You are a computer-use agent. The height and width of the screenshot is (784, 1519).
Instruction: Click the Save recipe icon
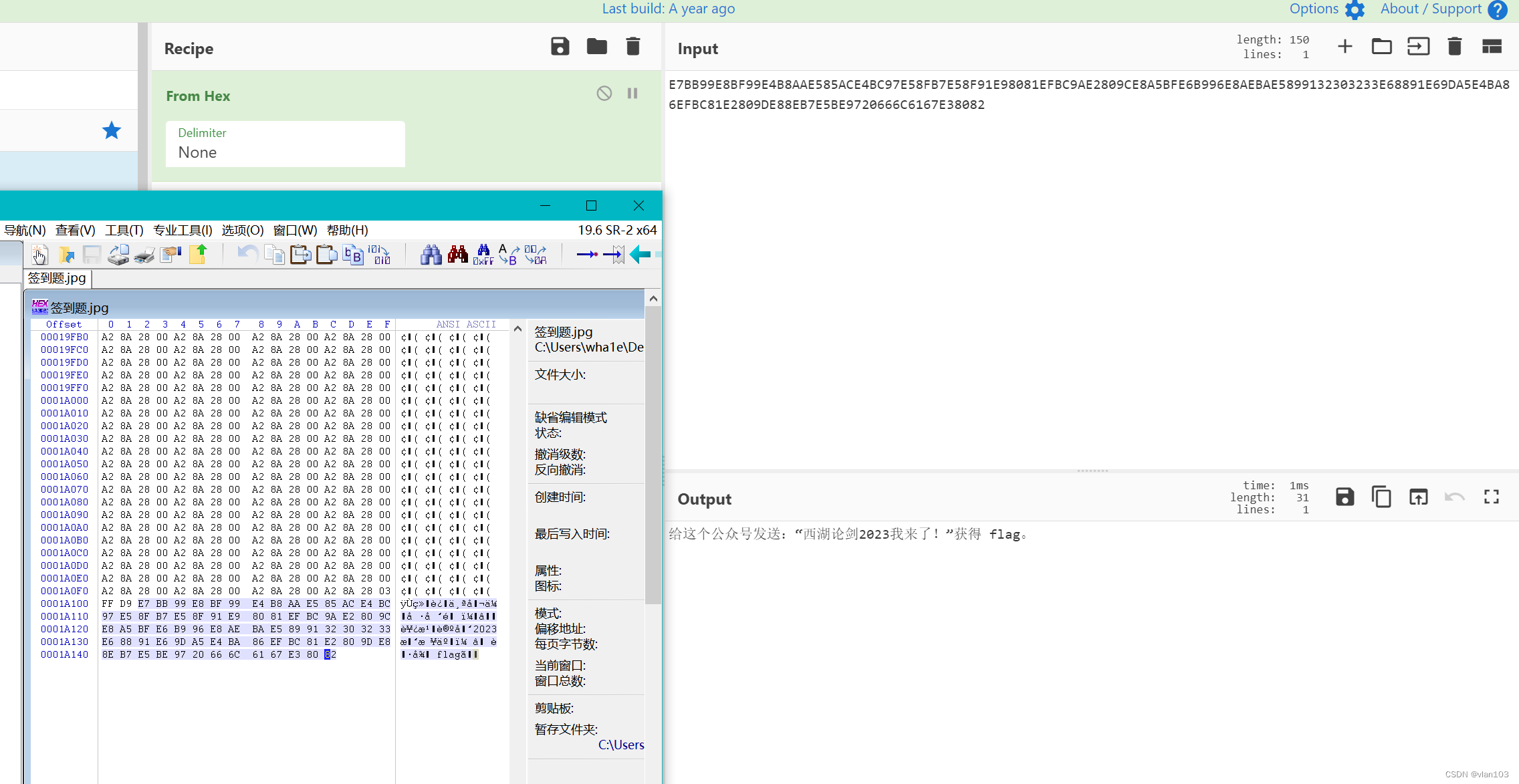point(560,47)
